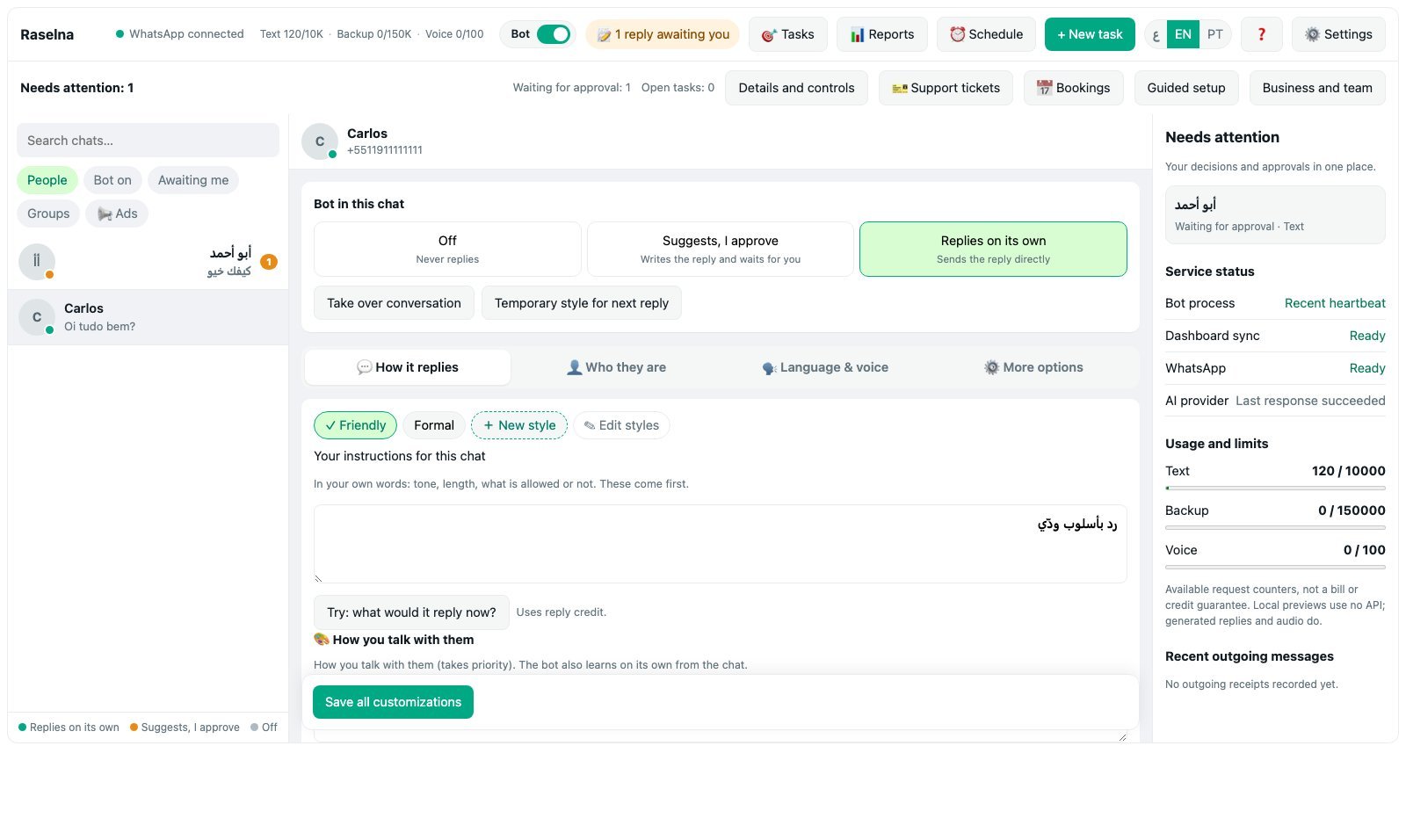Open the Language & voice tab
Screen dimensions: 1406x840
click(x=825, y=367)
